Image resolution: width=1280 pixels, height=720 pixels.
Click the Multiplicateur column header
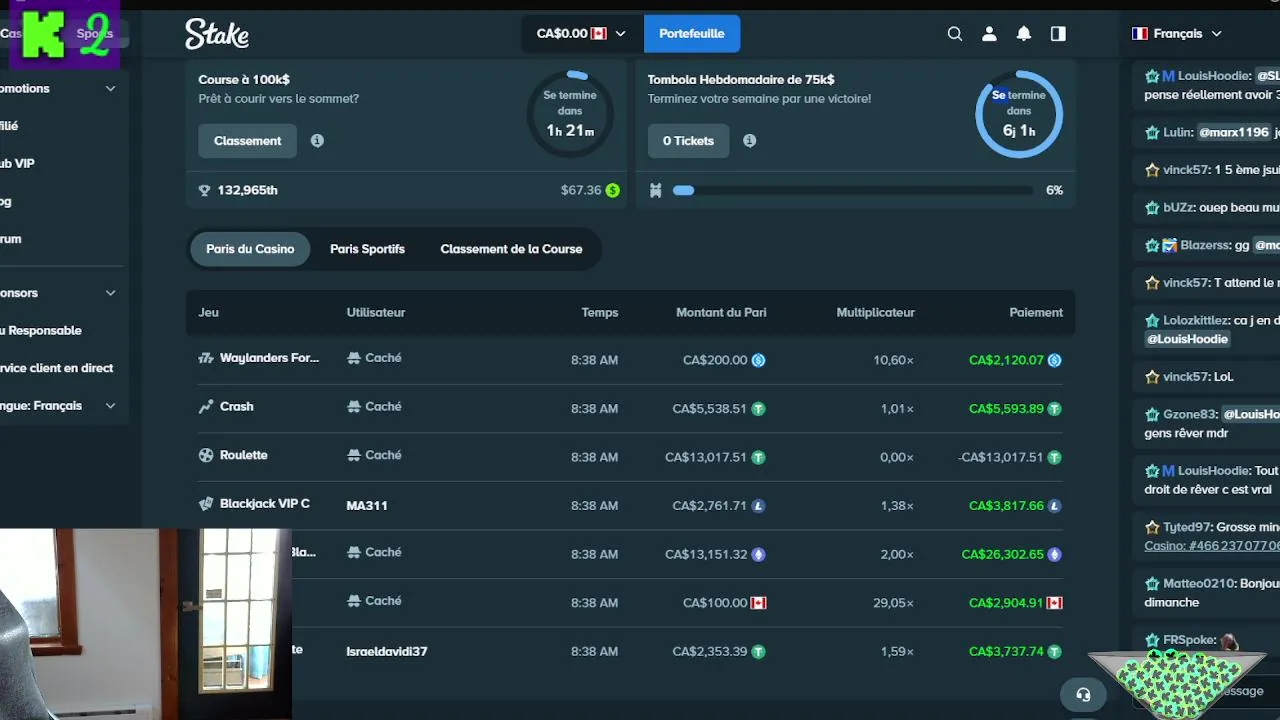875,313
